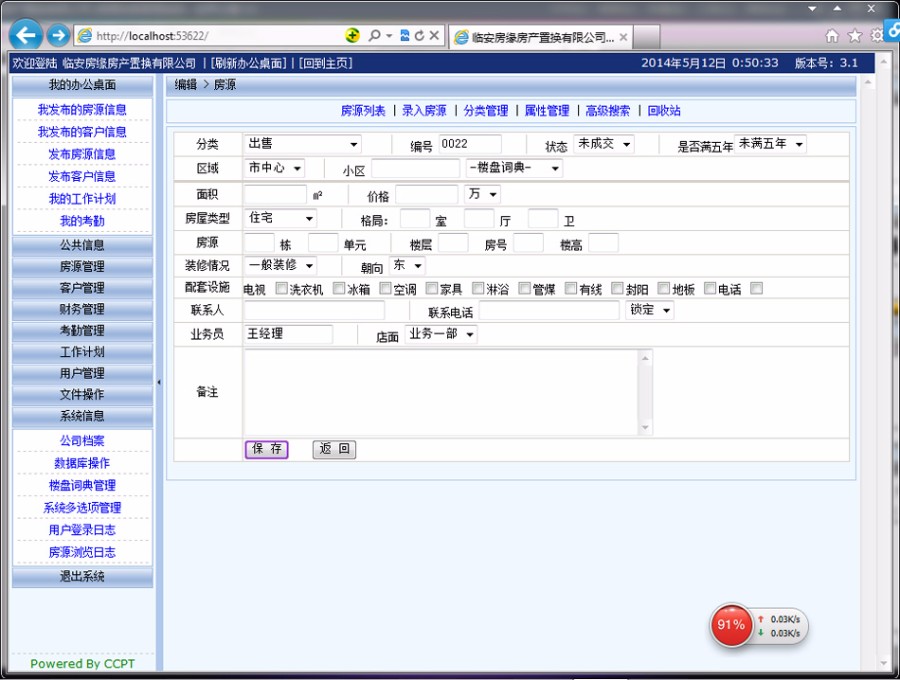Tick the checkbox right after the 电视 label
900x680 pixels.
pos(279,289)
